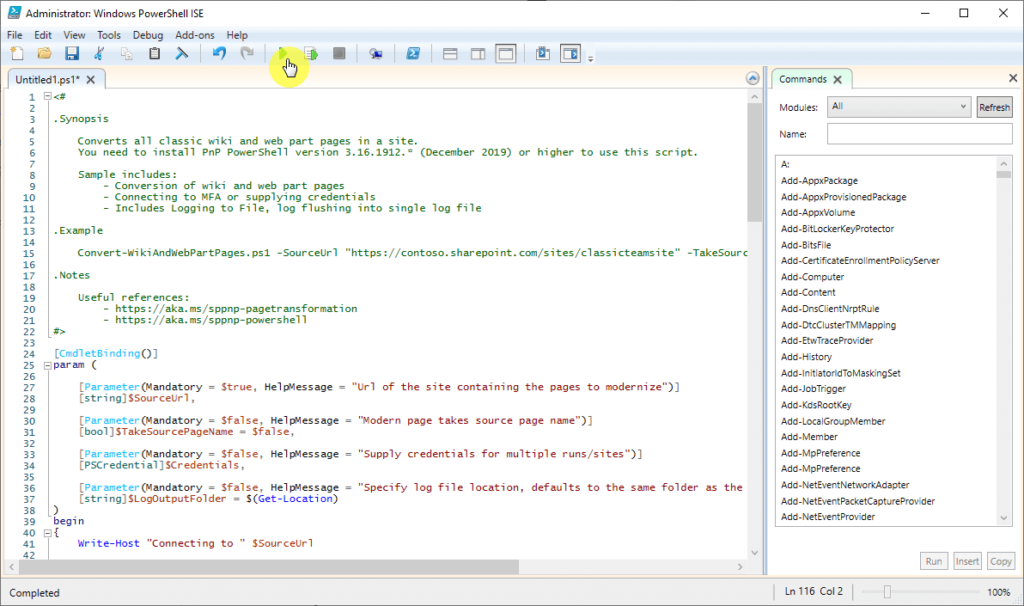Run the script with green play button

point(283,54)
